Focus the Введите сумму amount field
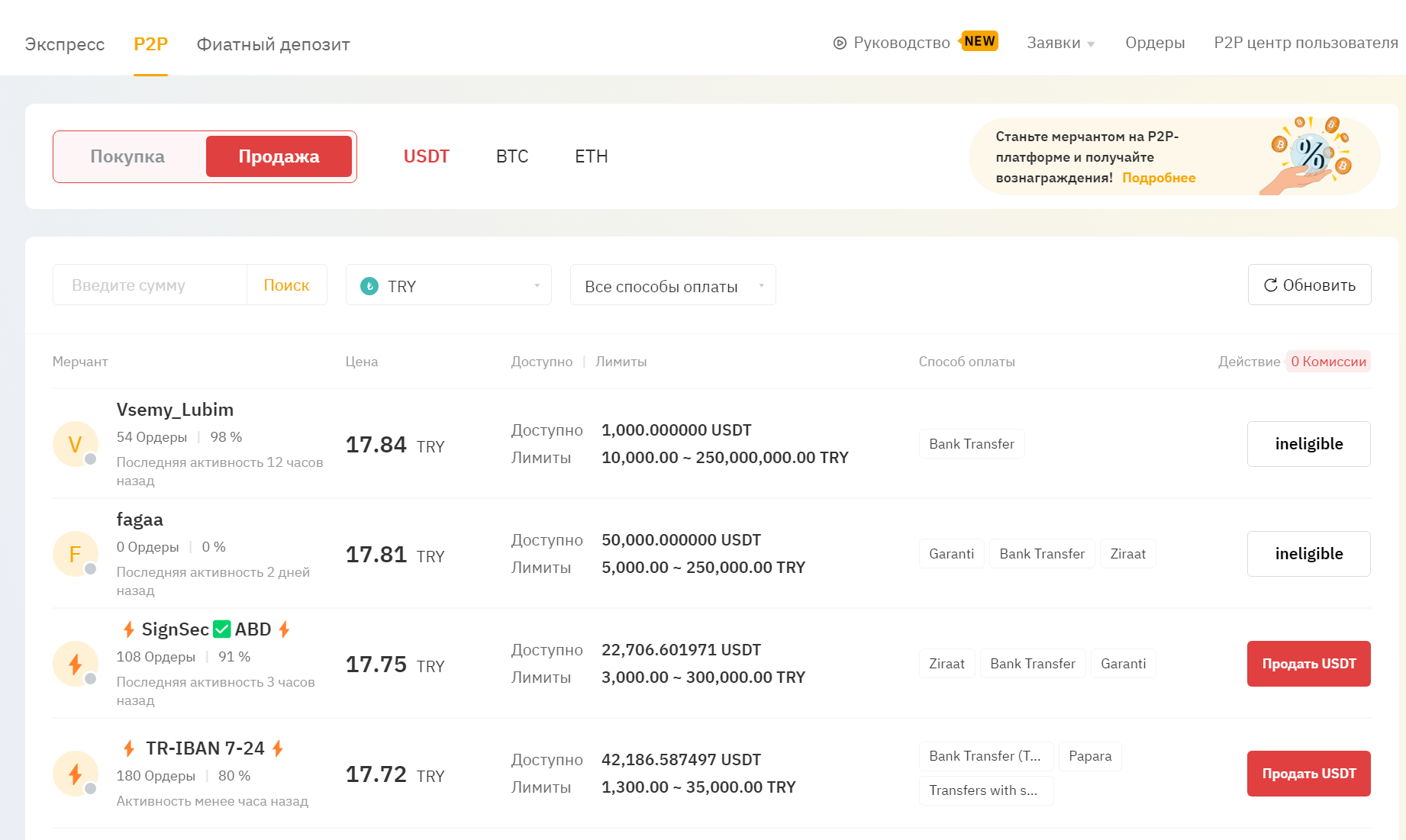The image size is (1406, 840). click(150, 285)
